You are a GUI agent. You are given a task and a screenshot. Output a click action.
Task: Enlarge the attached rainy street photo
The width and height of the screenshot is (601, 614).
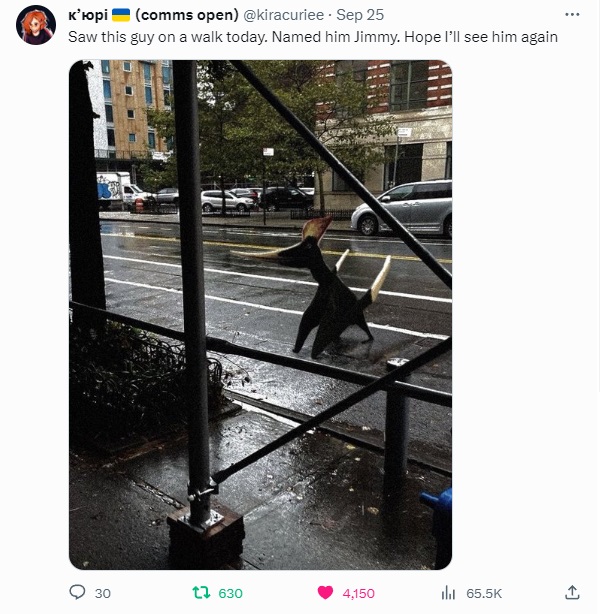260,314
